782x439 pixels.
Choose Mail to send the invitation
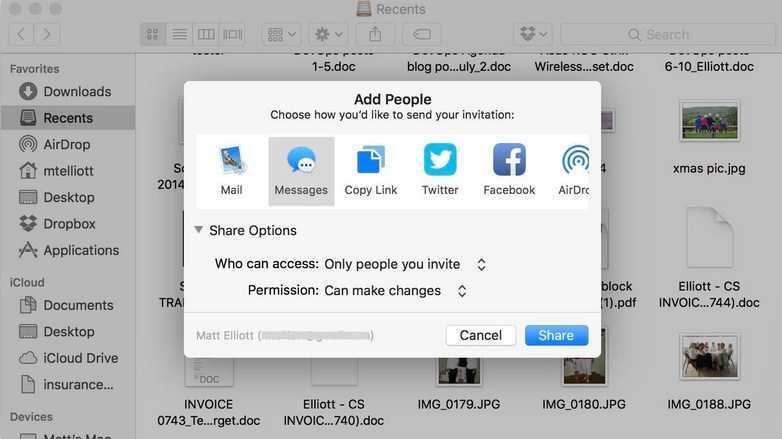pyautogui.click(x=231, y=171)
